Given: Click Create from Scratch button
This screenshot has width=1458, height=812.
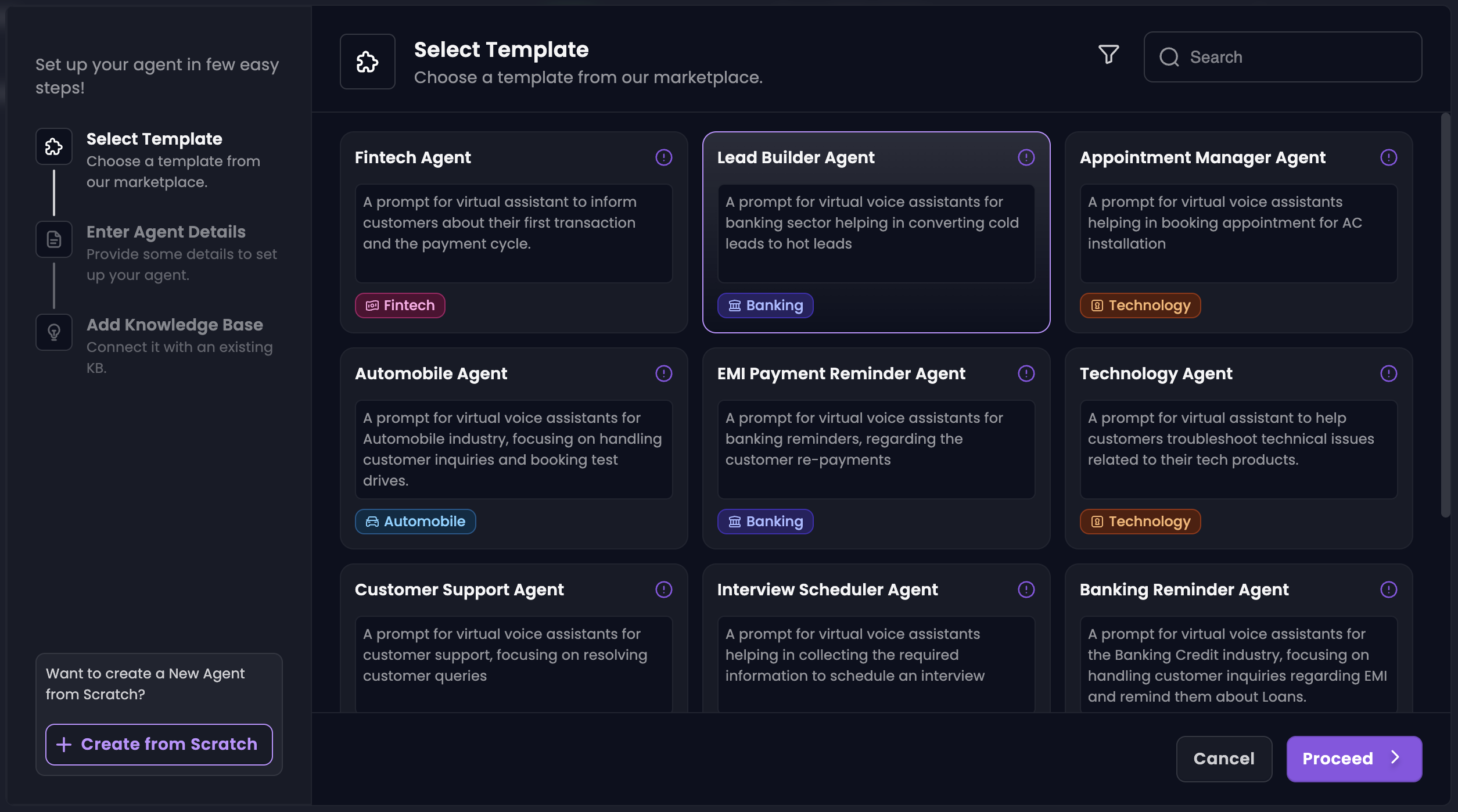Looking at the screenshot, I should 159,744.
